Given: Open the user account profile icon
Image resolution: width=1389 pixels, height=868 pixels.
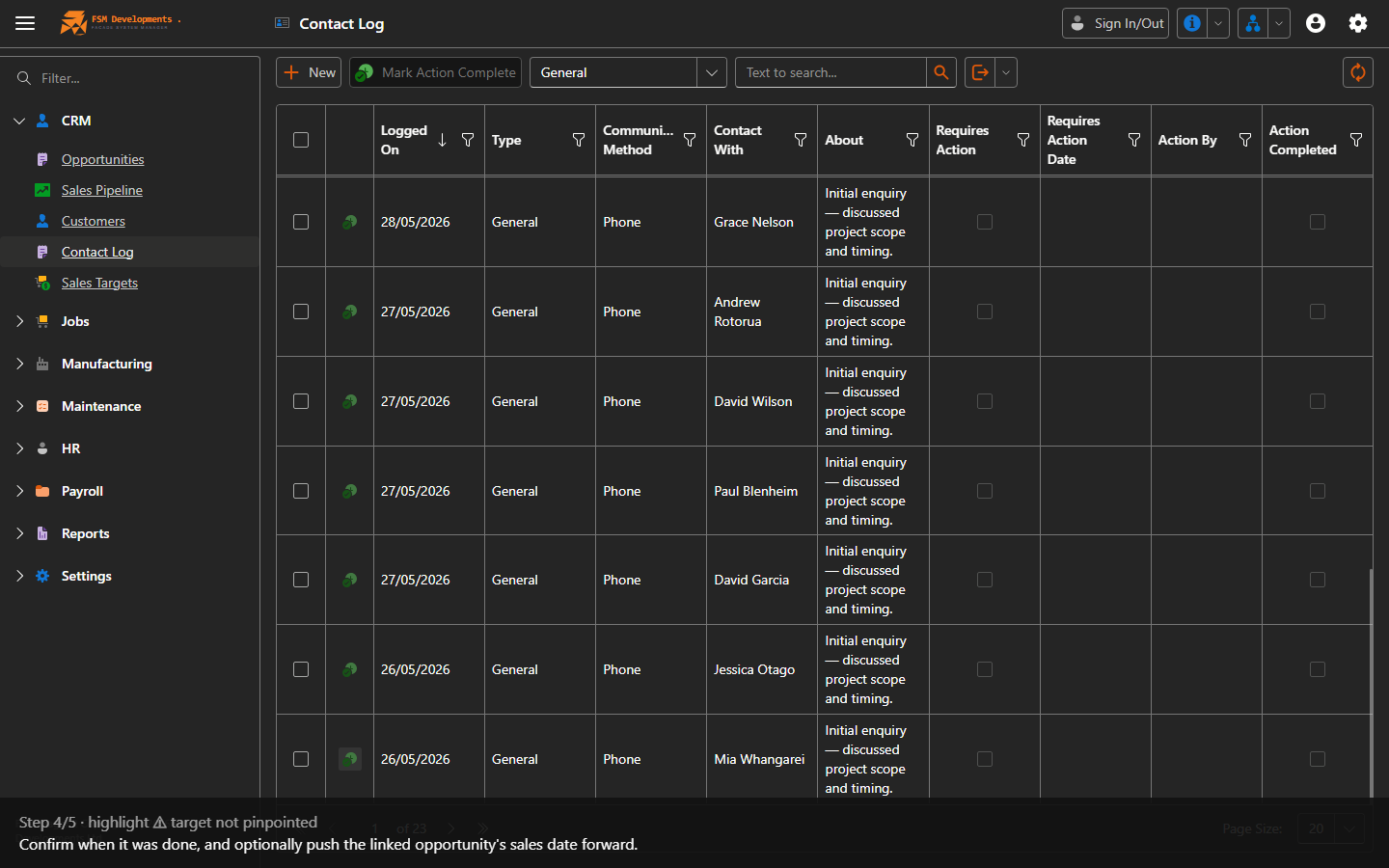Looking at the screenshot, I should pyautogui.click(x=1316, y=23).
